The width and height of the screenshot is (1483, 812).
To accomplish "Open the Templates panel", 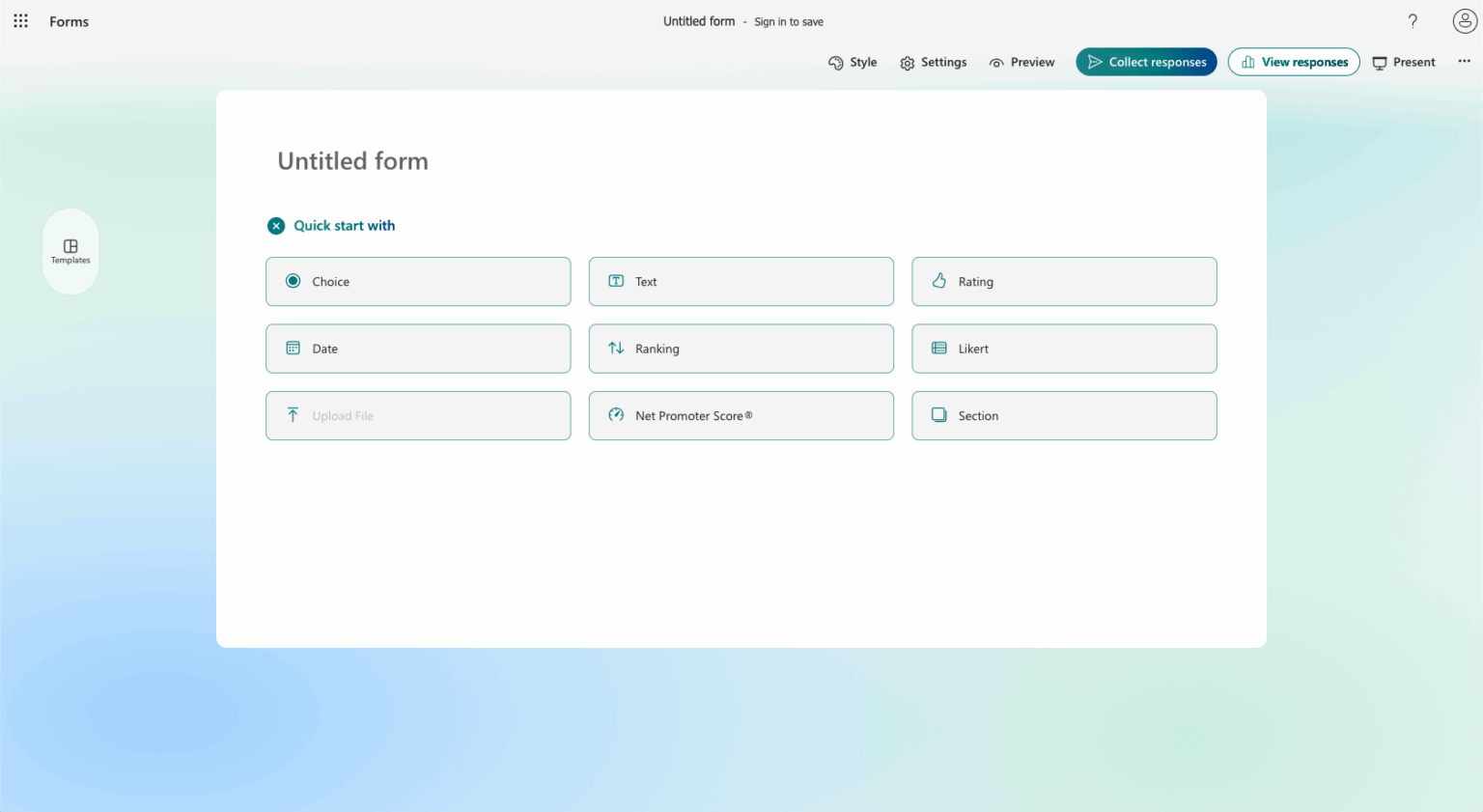I will [70, 251].
